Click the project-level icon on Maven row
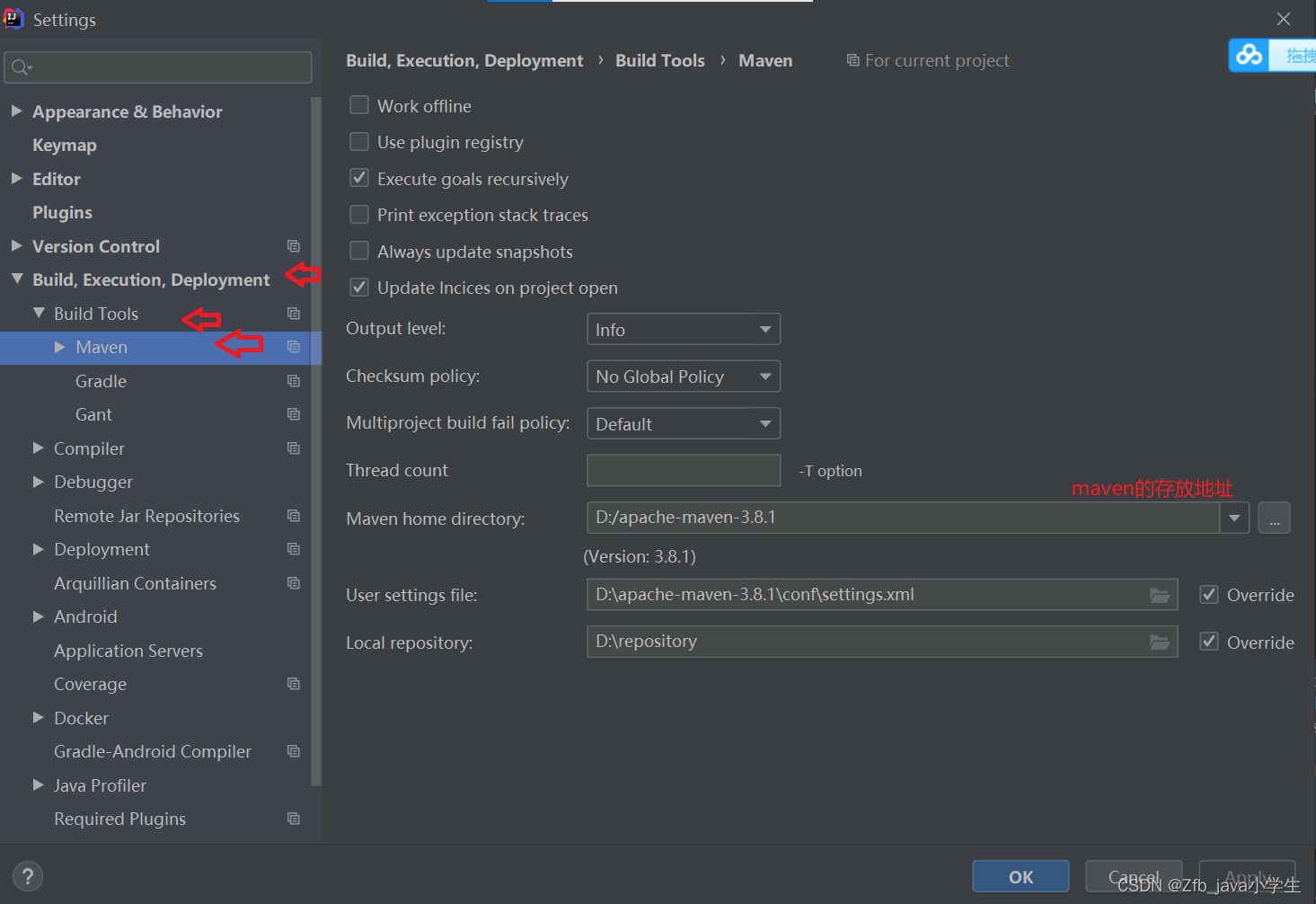The image size is (1316, 904). coord(293,347)
